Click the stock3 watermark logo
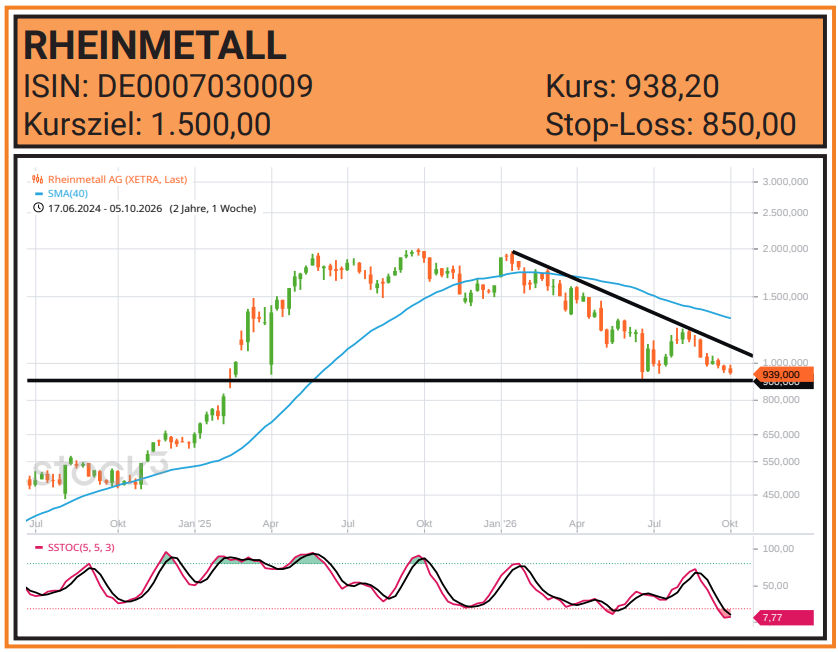Image resolution: width=838 pixels, height=652 pixels. (x=100, y=469)
